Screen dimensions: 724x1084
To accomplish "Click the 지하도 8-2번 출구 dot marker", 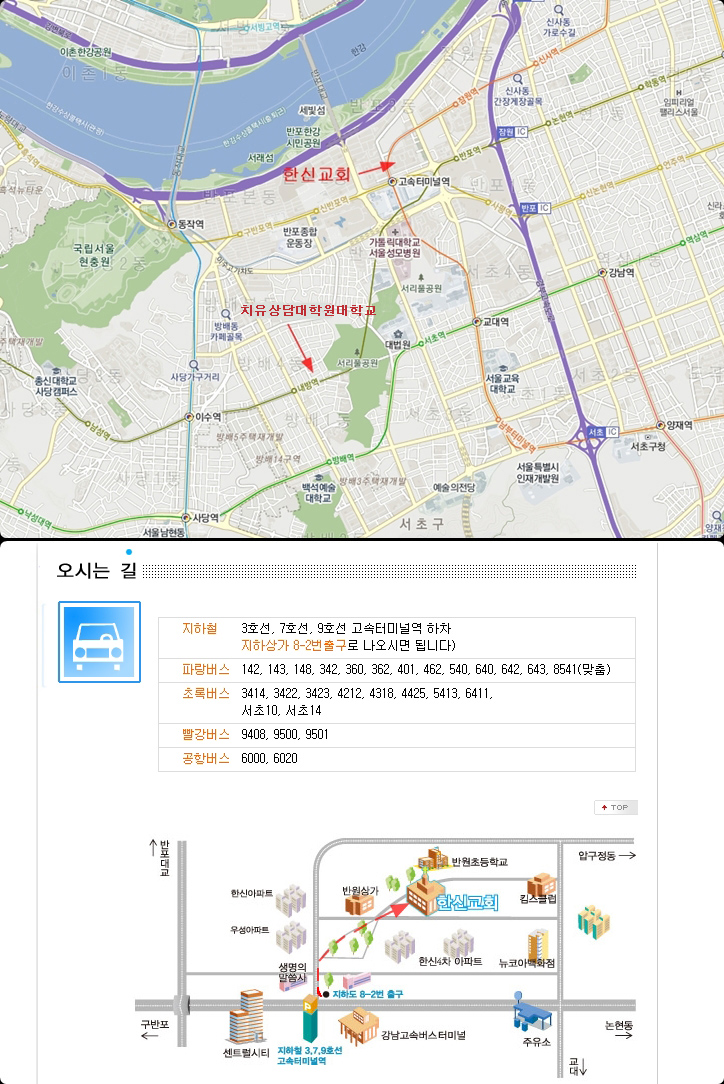I will click(x=326, y=995).
